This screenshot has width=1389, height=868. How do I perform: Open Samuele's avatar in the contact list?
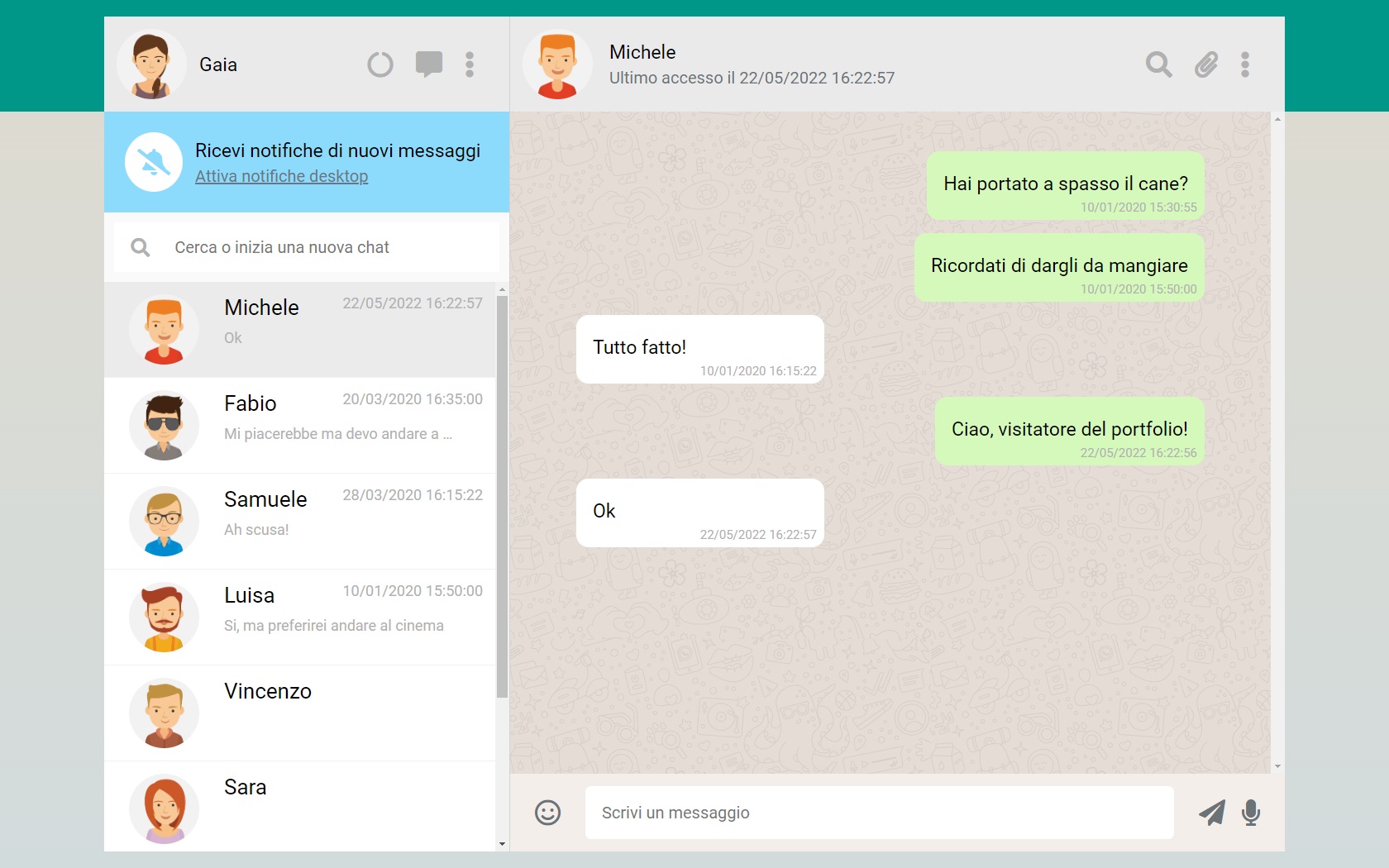[x=164, y=522]
